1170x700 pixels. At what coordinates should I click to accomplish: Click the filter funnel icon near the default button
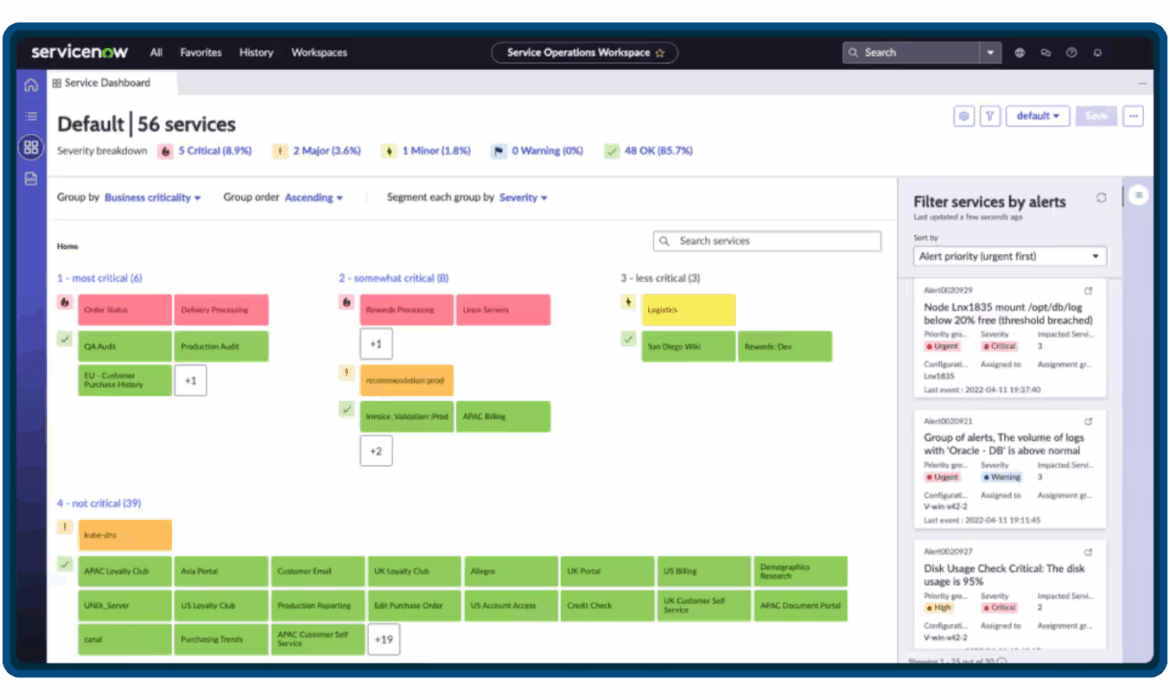[x=989, y=116]
